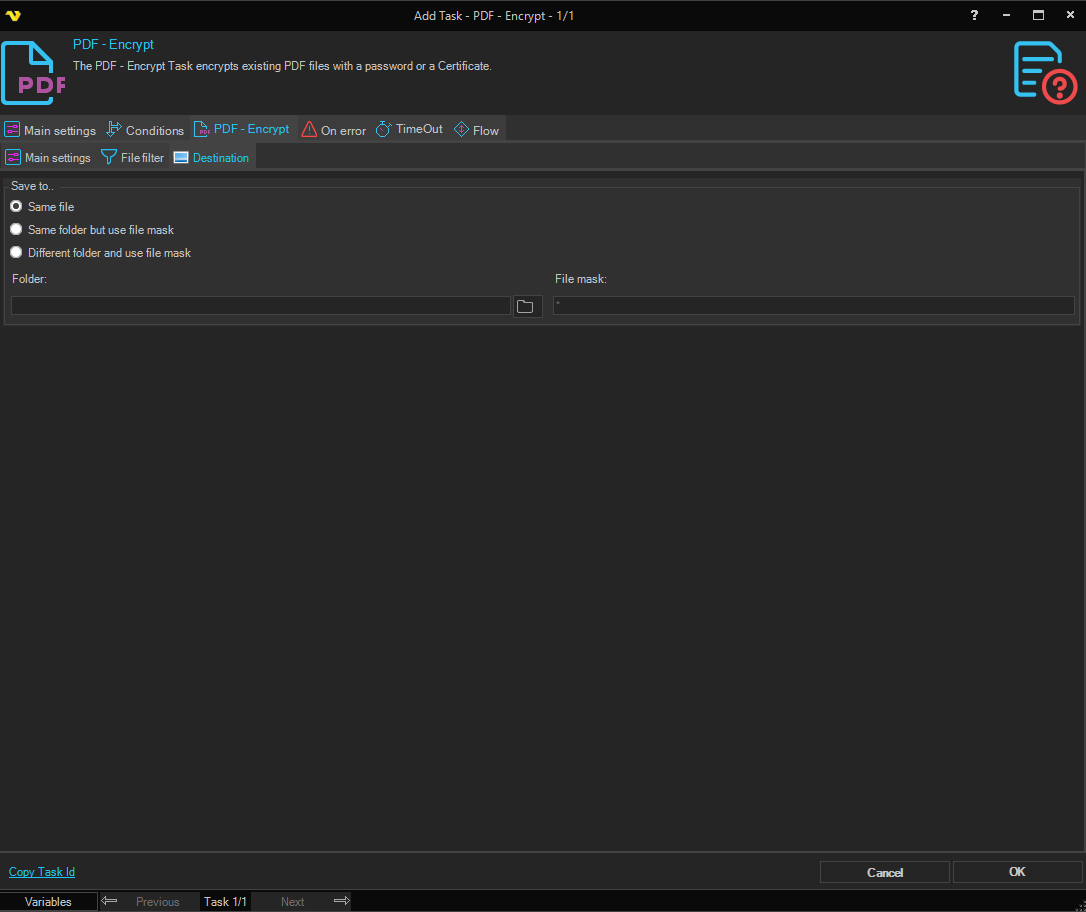Screen dimensions: 1086x912
Task: Open the folder browse icon button
Action: 526,306
